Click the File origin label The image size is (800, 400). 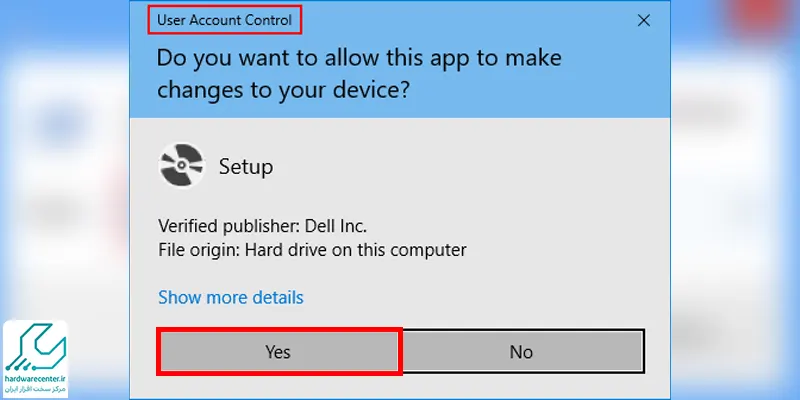(199, 251)
